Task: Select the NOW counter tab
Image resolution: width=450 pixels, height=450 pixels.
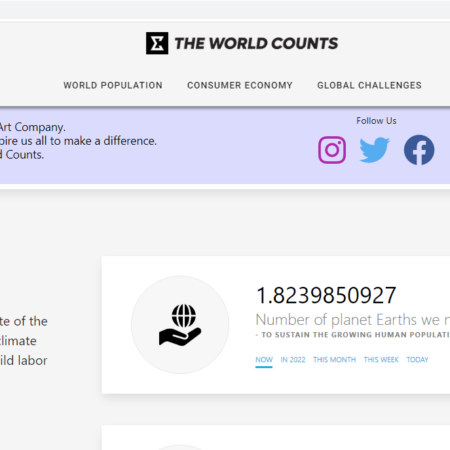Action: (x=264, y=360)
